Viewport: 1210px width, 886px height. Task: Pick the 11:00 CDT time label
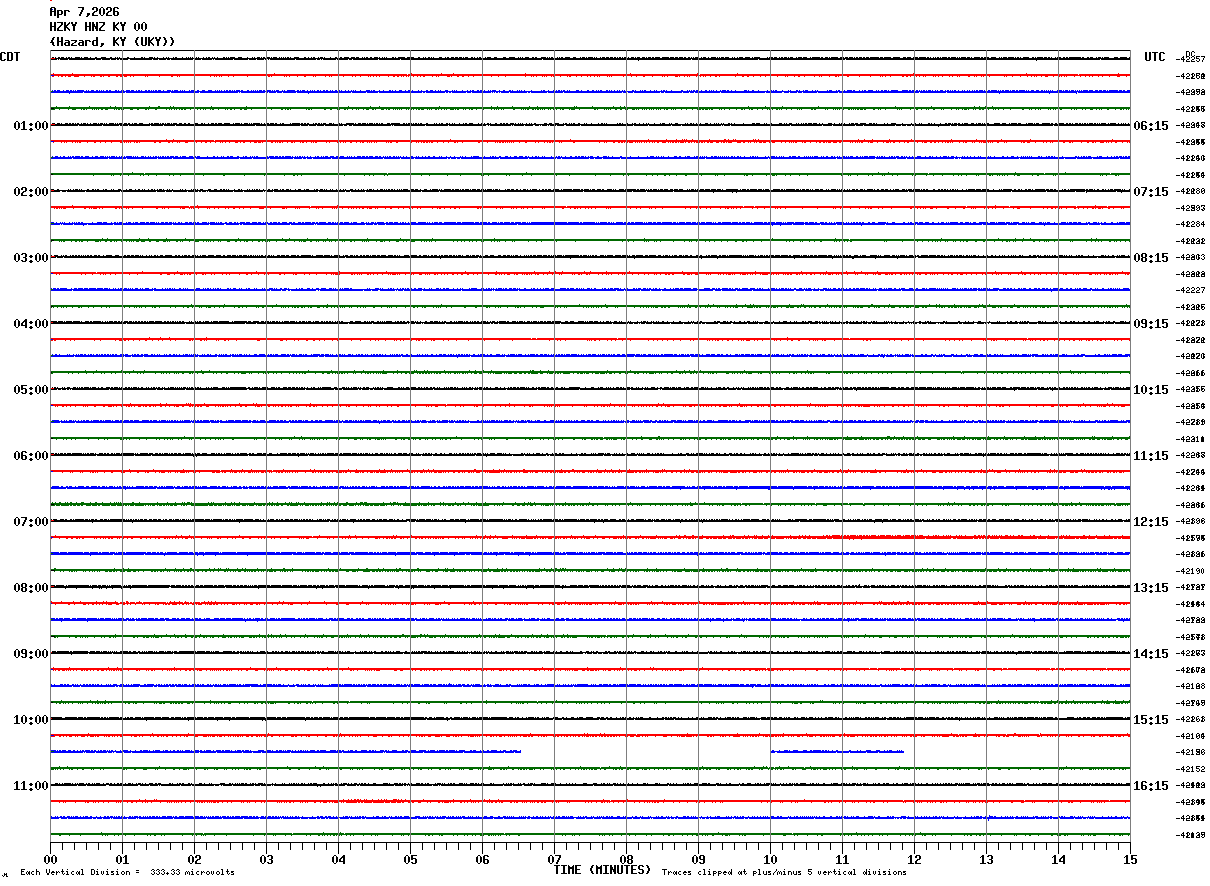(31, 786)
